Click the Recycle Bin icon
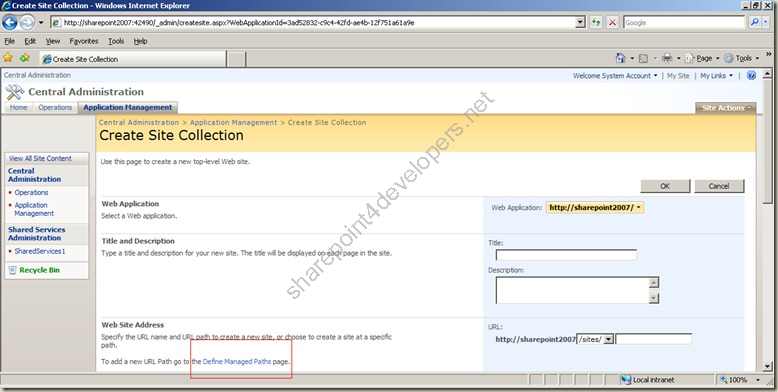 (12, 270)
